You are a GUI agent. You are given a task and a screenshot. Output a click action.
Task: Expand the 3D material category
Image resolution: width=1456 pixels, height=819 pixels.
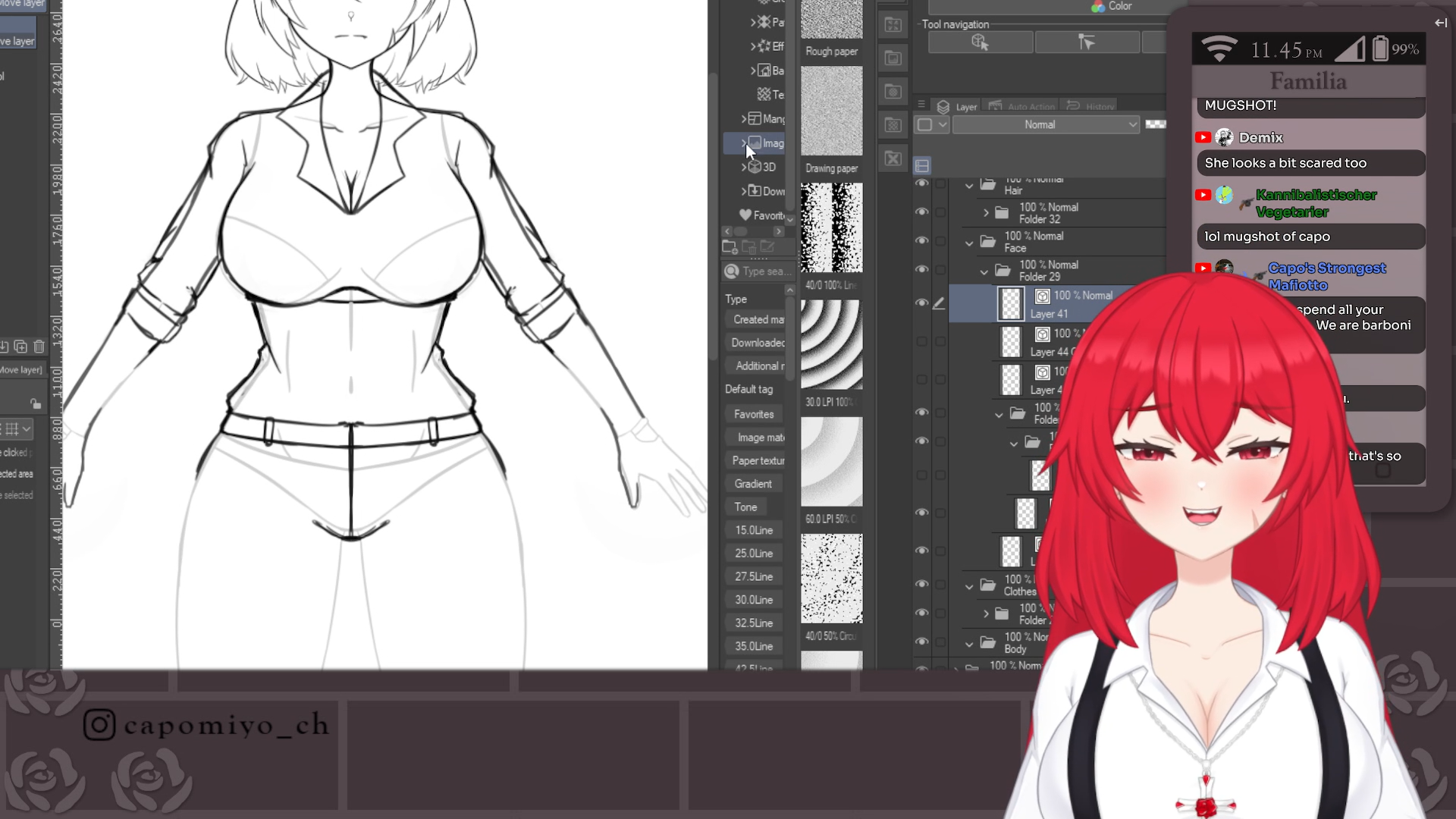744,167
